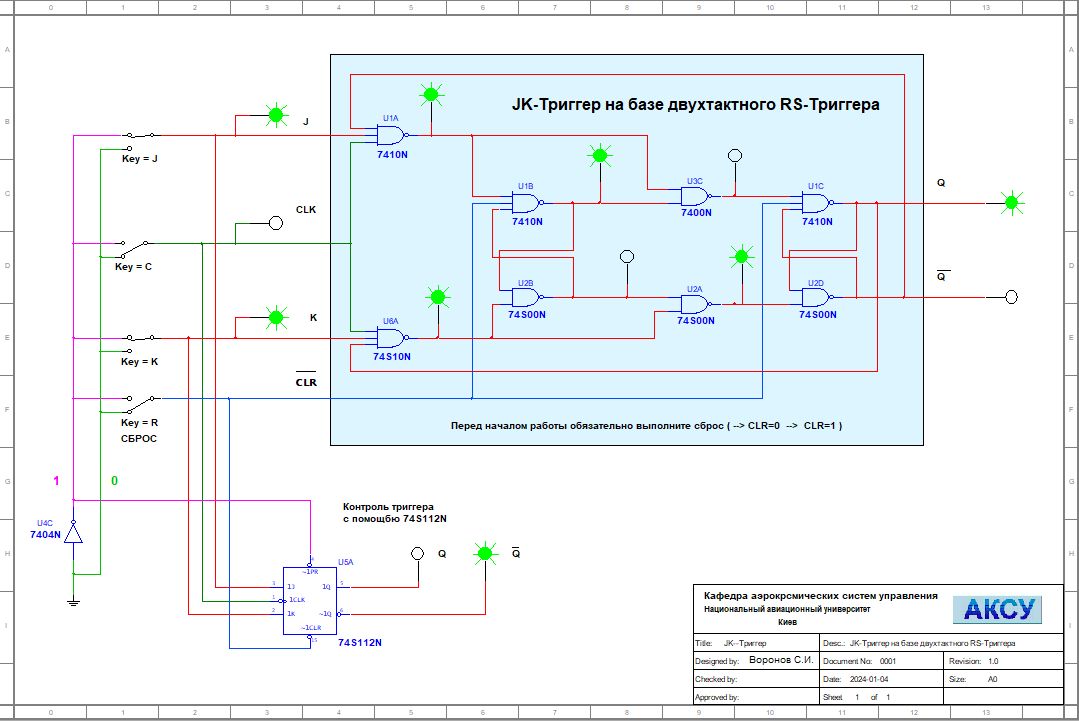
Task: Click the U1A 7410N NAND gate
Action: 392,135
